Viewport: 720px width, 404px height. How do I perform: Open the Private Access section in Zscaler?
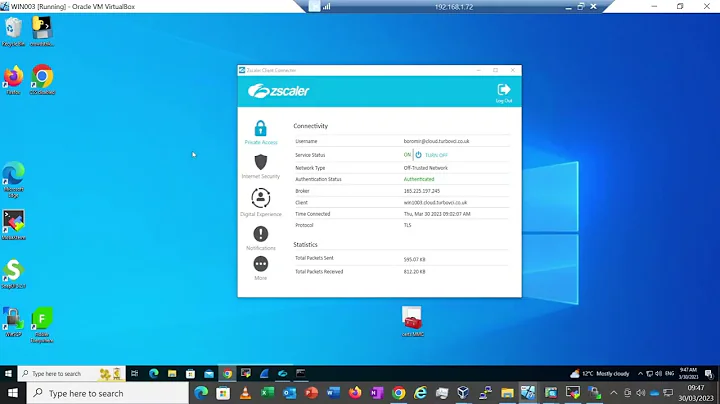click(260, 132)
